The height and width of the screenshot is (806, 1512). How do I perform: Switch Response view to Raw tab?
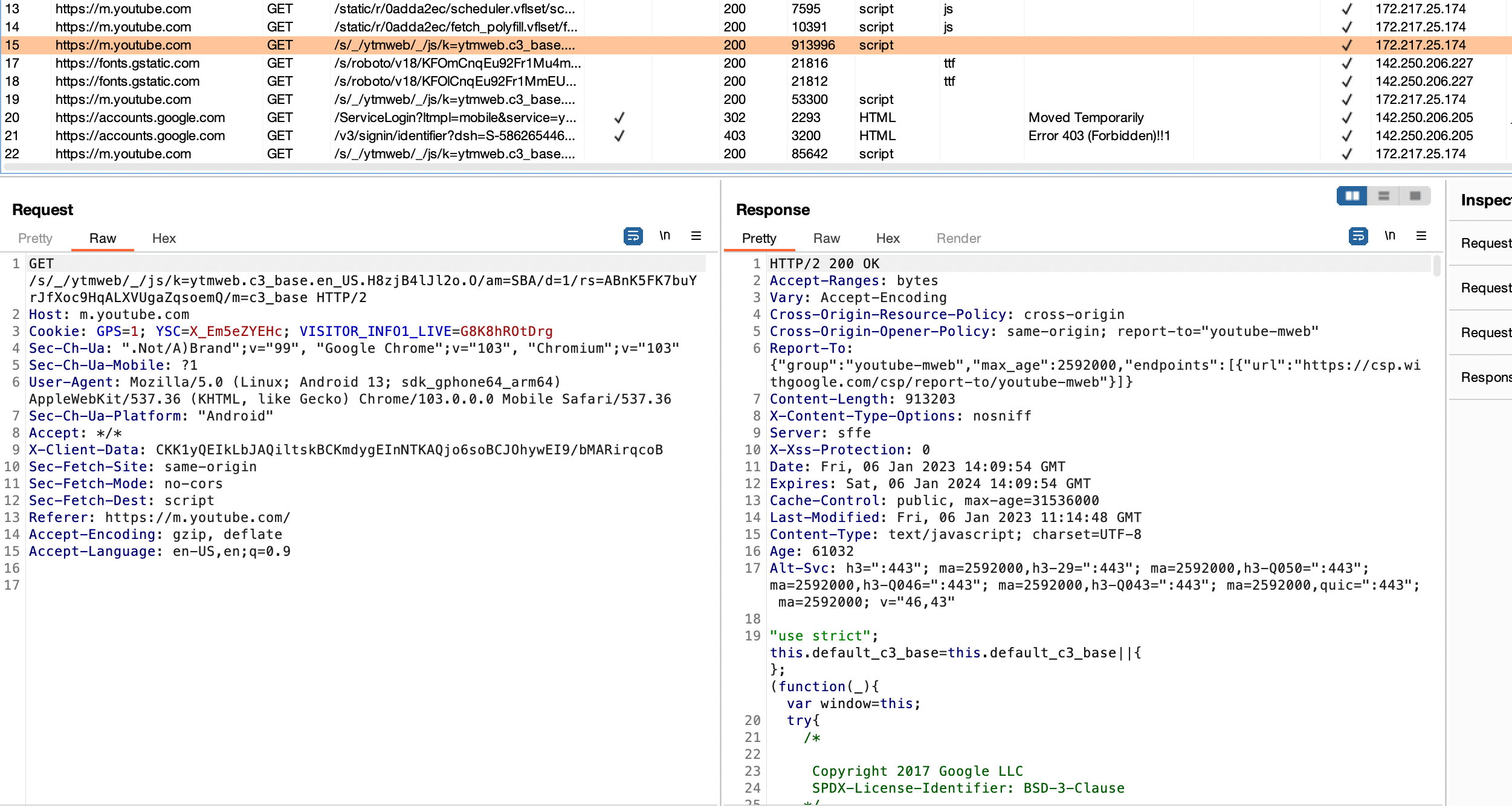(x=826, y=239)
